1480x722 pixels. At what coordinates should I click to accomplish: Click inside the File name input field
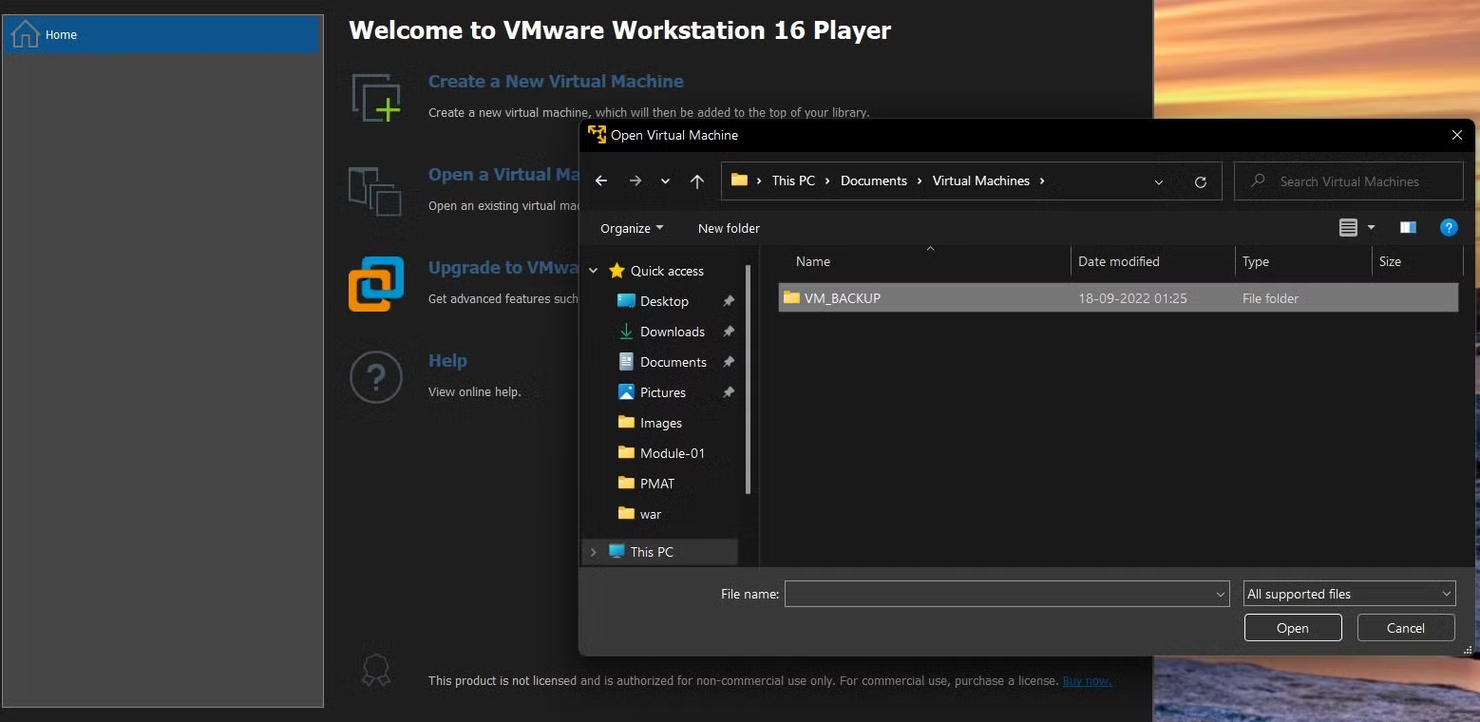click(x=1000, y=593)
